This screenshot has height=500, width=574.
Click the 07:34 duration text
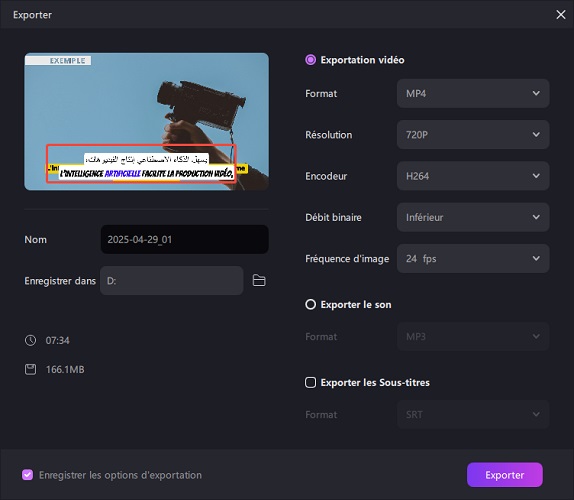coord(57,340)
